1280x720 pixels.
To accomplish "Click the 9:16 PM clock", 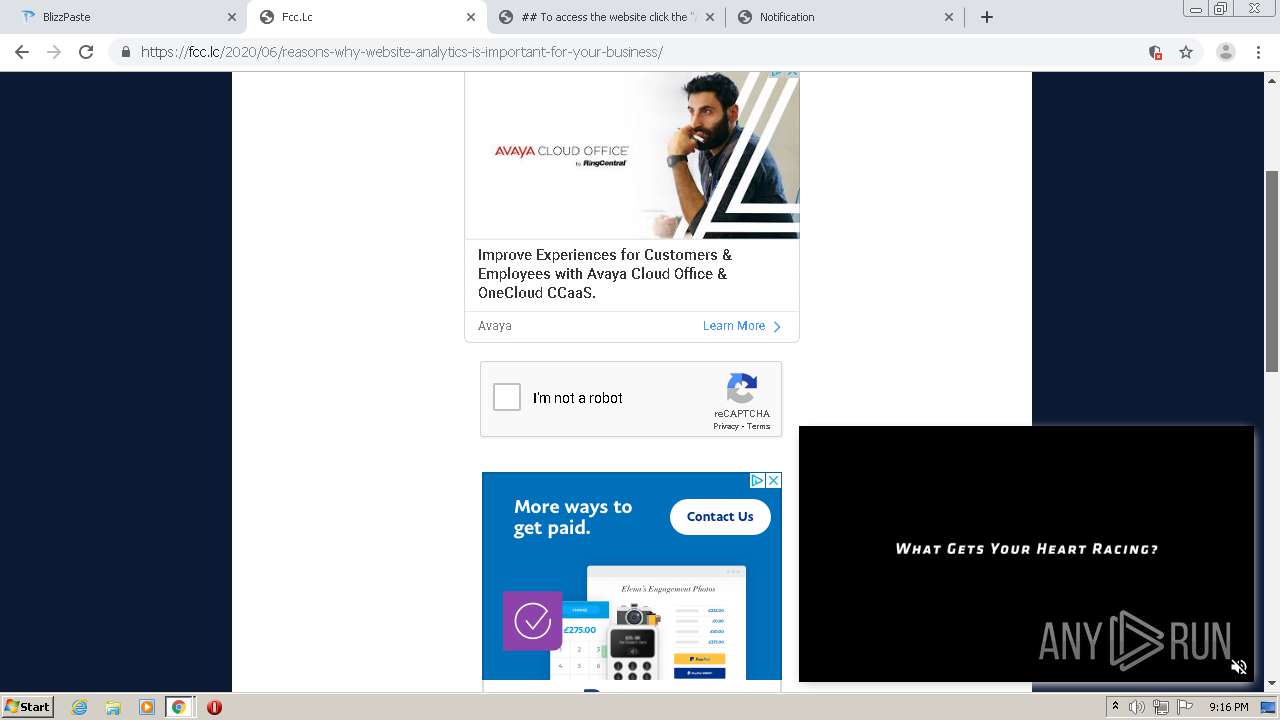I will (1228, 707).
